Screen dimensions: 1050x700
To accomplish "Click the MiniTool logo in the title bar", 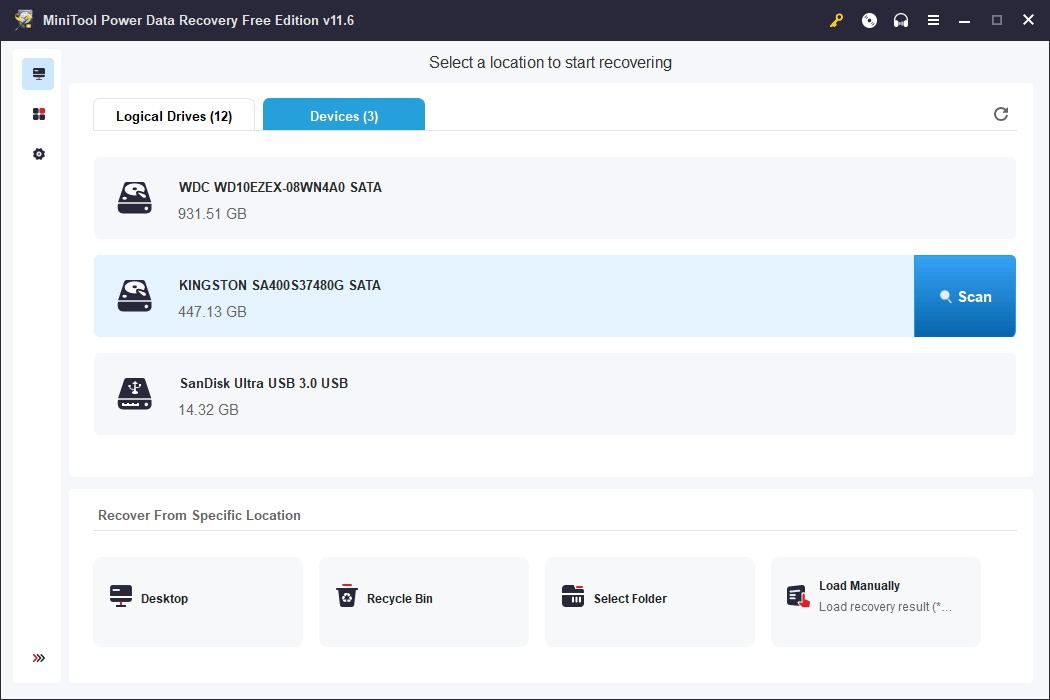I will click(22, 19).
